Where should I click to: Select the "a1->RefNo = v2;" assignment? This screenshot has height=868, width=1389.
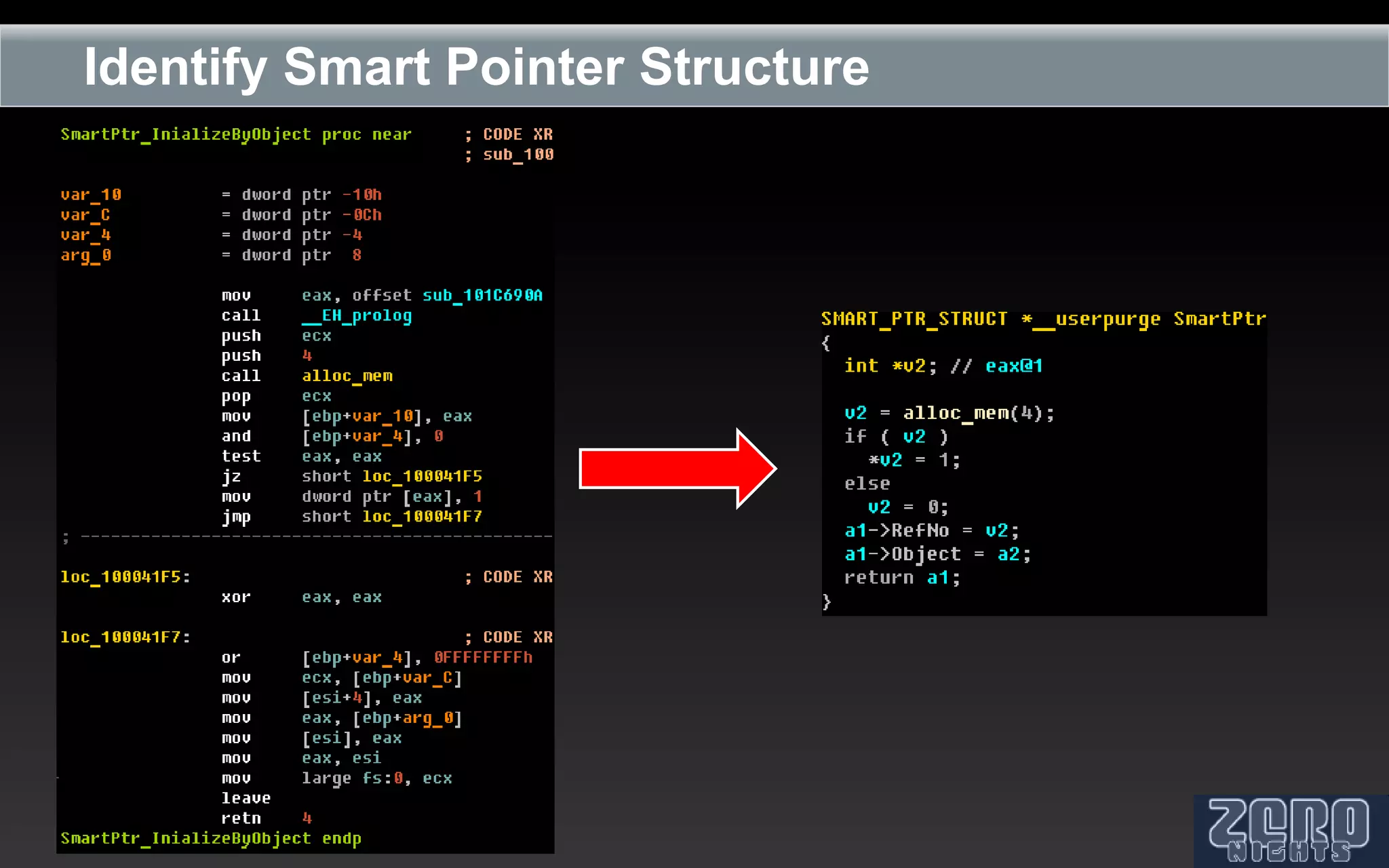(x=932, y=531)
